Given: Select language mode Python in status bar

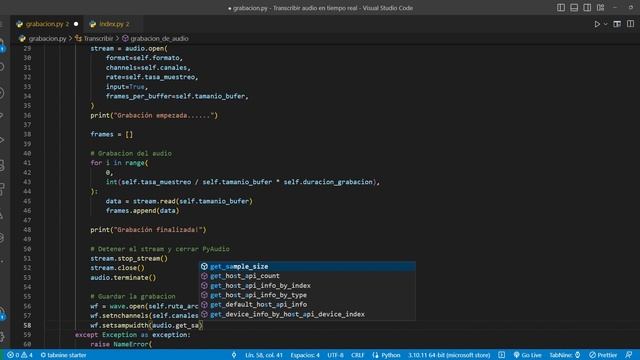Looking at the screenshot, I should point(391,355).
